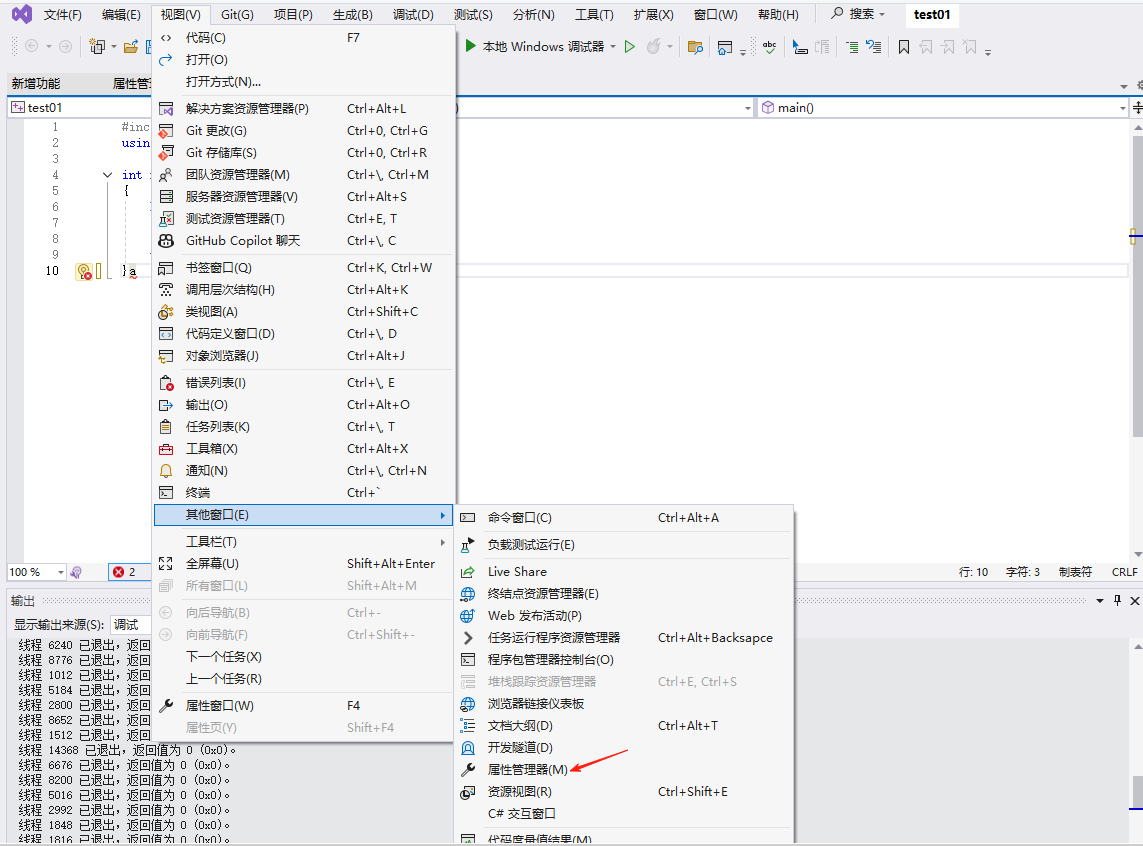Open Web 发布活动(P) in submenu
The image size is (1143, 846).
(x=624, y=616)
